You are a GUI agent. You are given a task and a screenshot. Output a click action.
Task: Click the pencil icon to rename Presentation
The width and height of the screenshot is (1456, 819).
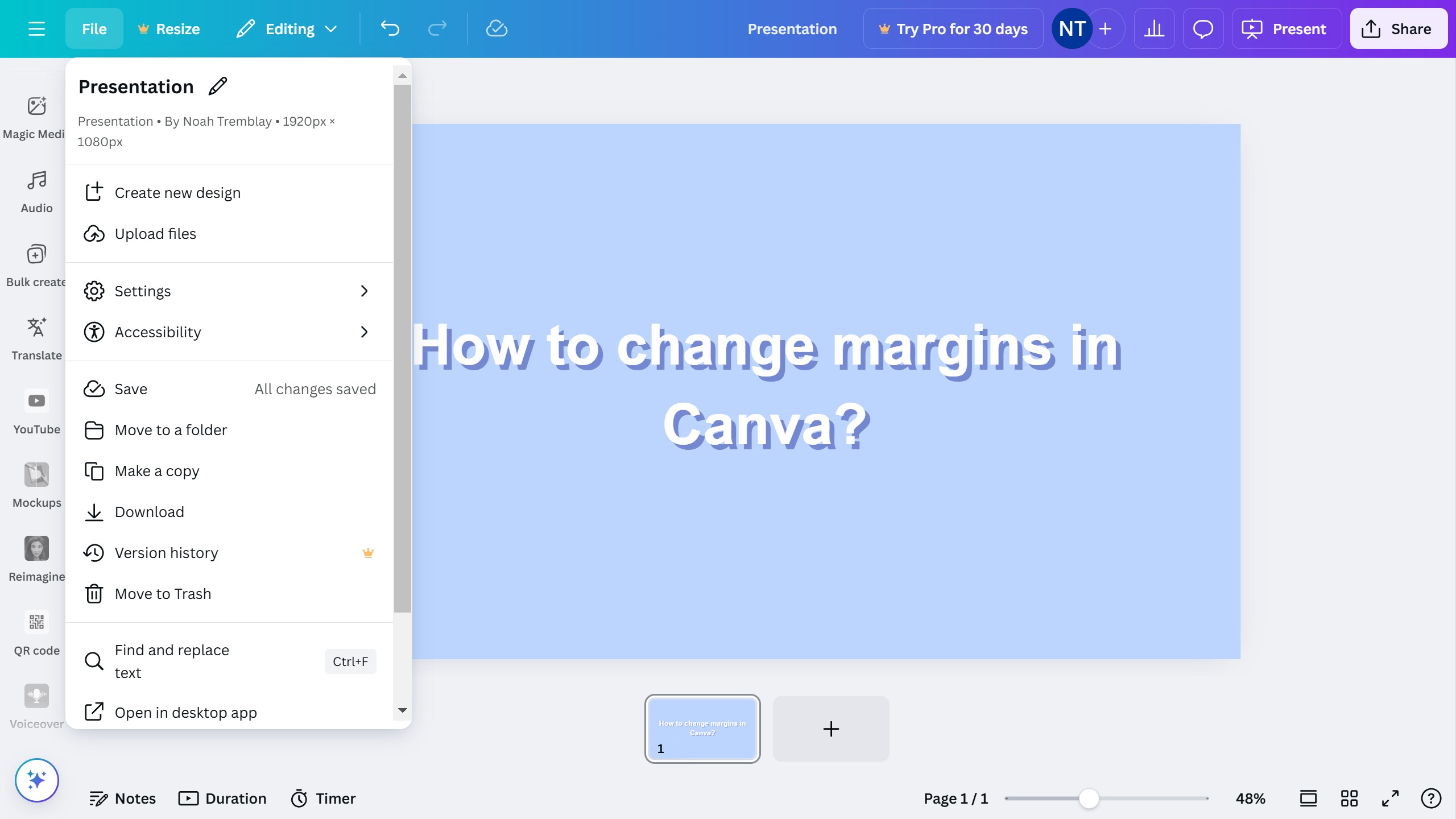(218, 86)
